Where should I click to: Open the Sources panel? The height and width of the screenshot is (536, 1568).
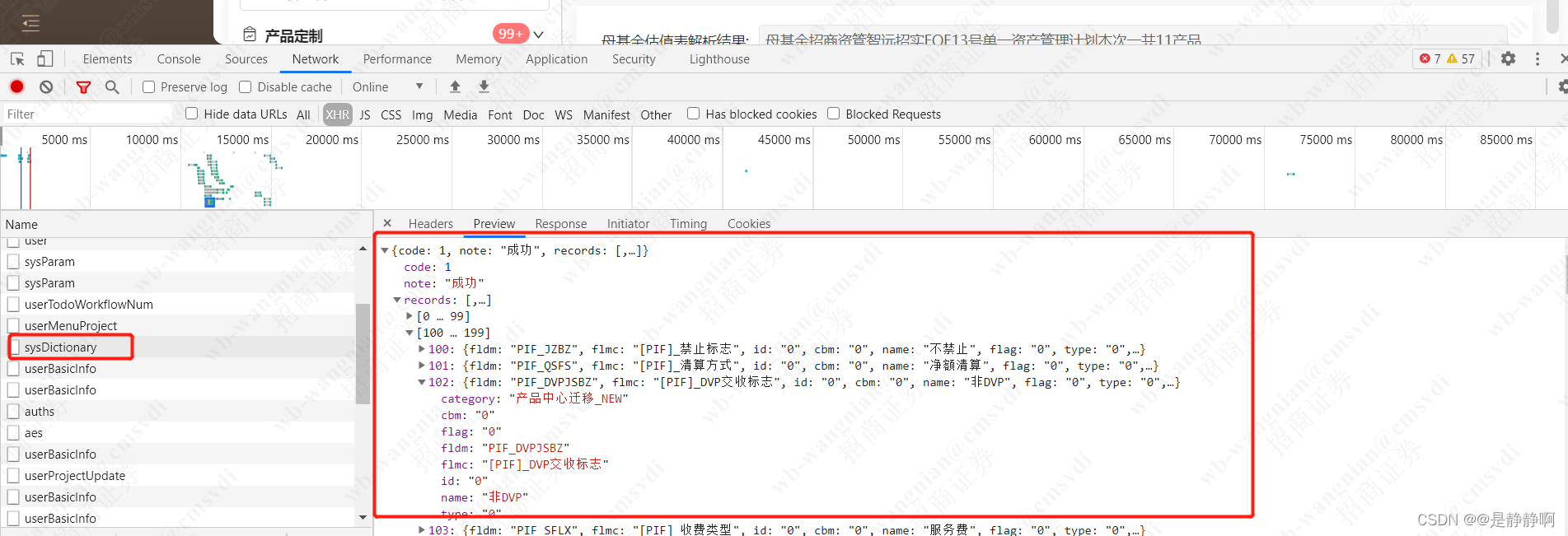point(246,59)
